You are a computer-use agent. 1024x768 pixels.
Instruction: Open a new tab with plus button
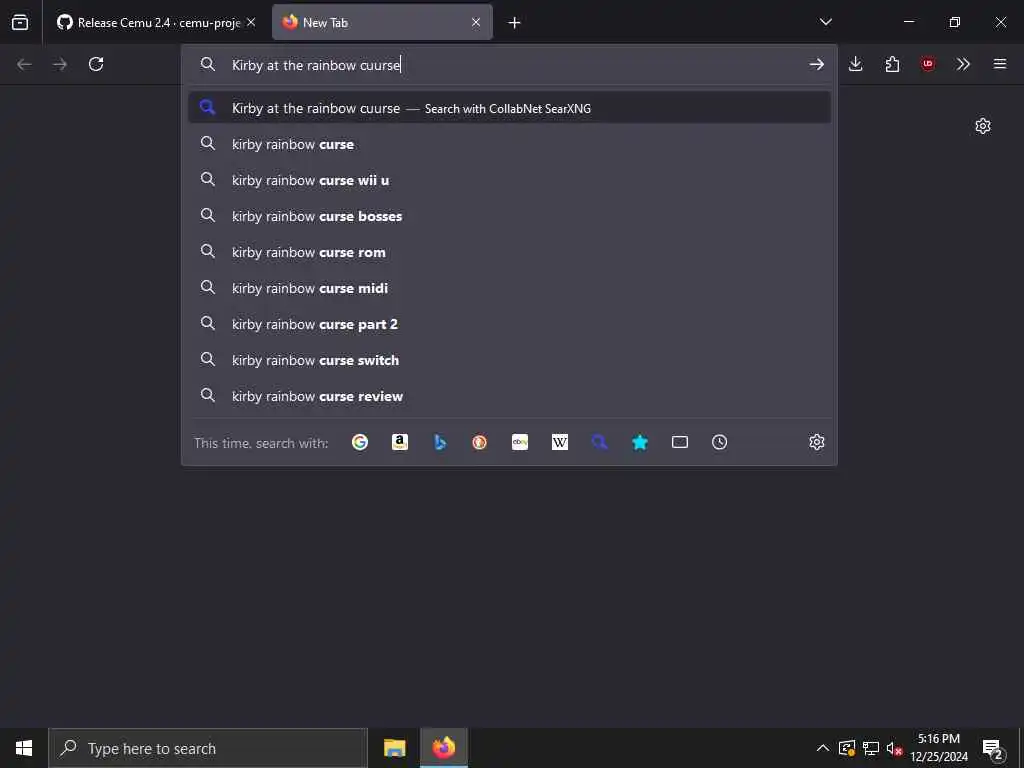pos(514,23)
